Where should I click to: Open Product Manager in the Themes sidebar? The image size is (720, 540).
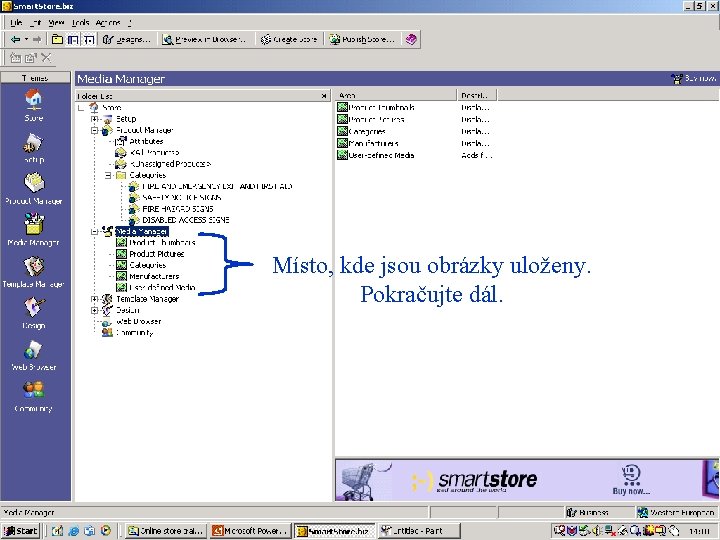click(x=34, y=188)
